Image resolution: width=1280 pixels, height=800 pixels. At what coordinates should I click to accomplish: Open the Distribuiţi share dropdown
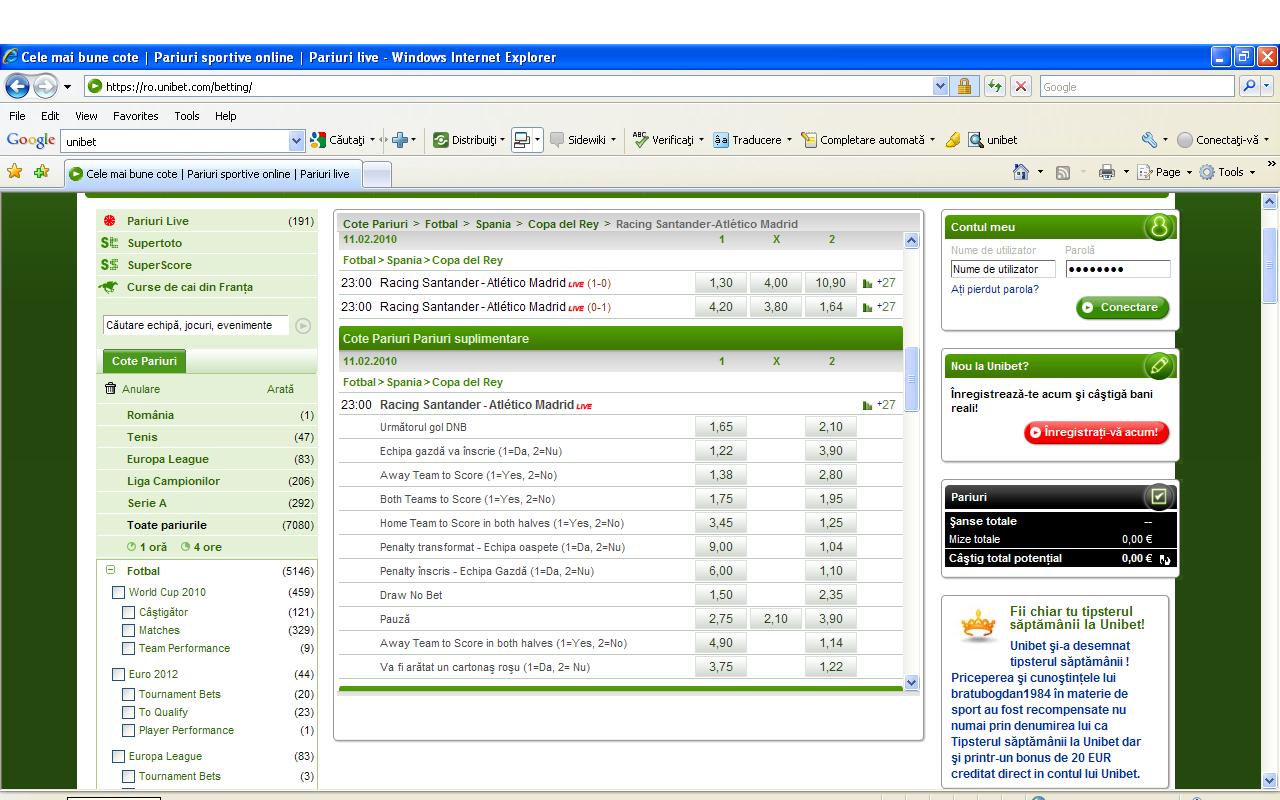(502, 140)
